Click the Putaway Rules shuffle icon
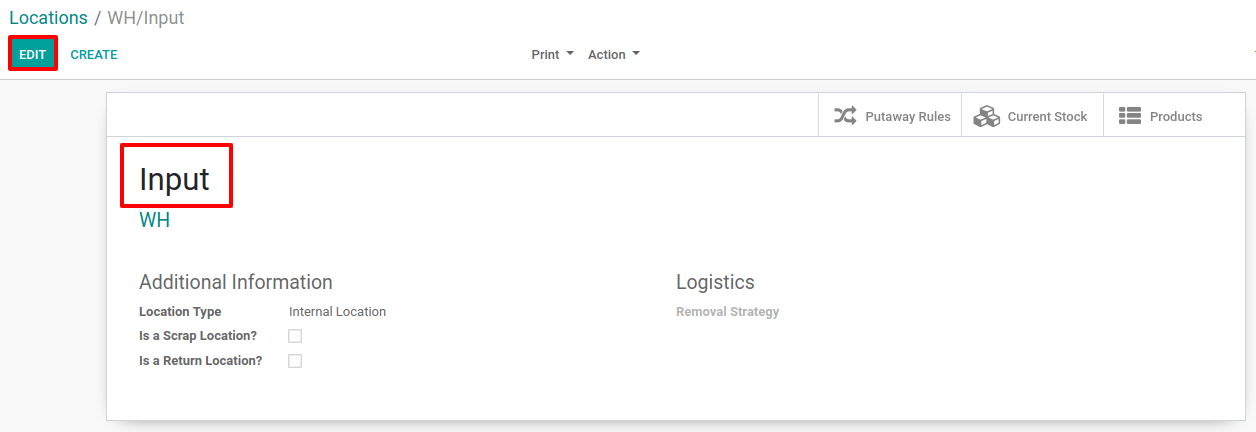Viewport: 1256px width, 432px height. pyautogui.click(x=845, y=116)
